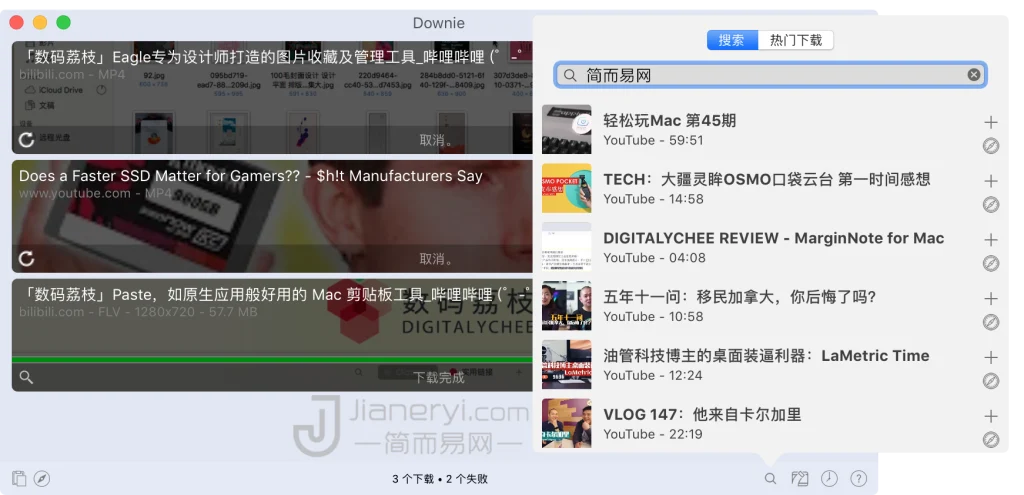Click compass icon for 'VLOG 147' result

(991, 439)
